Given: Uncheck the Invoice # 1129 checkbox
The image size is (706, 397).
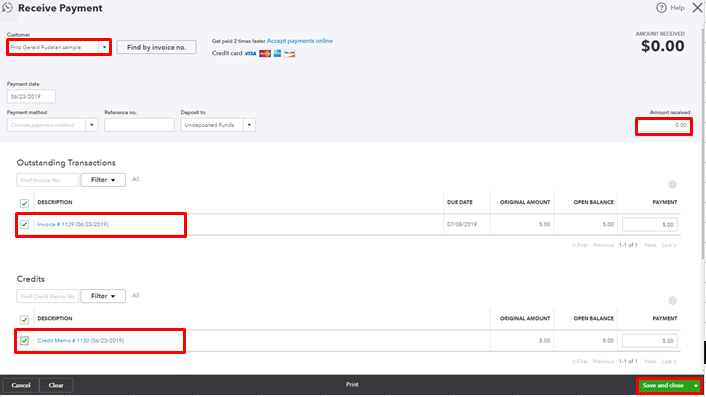Looking at the screenshot, I should coord(24,224).
